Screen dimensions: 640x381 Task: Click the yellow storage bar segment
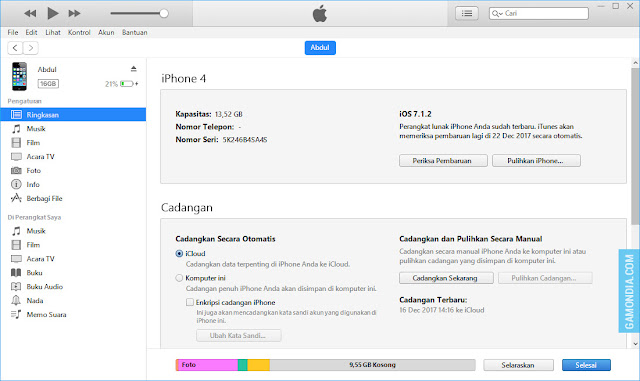(x=258, y=365)
